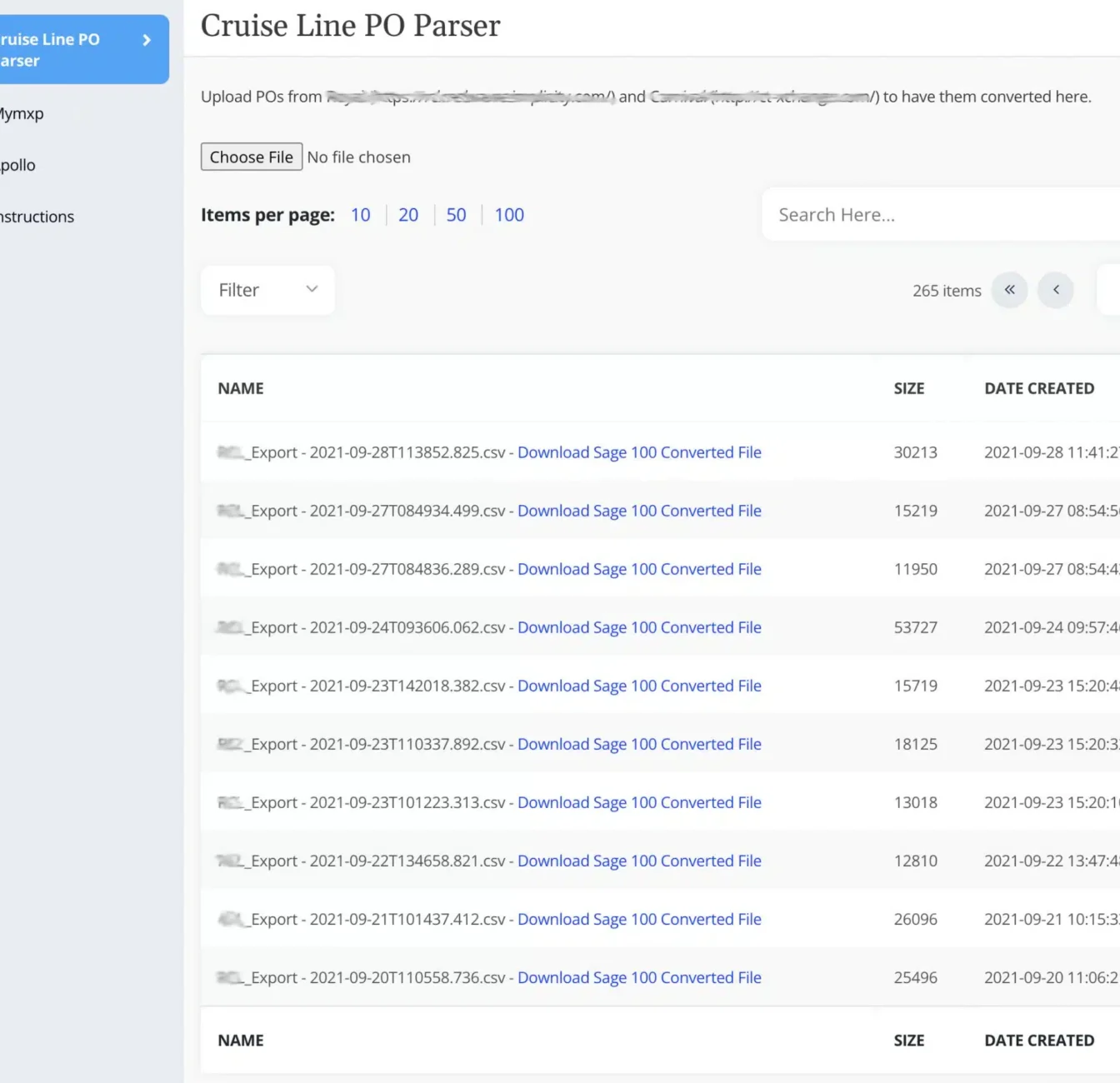The image size is (1120, 1083).
Task: Download converted file for 2021-09-27T084934.499 export
Action: 639,511
